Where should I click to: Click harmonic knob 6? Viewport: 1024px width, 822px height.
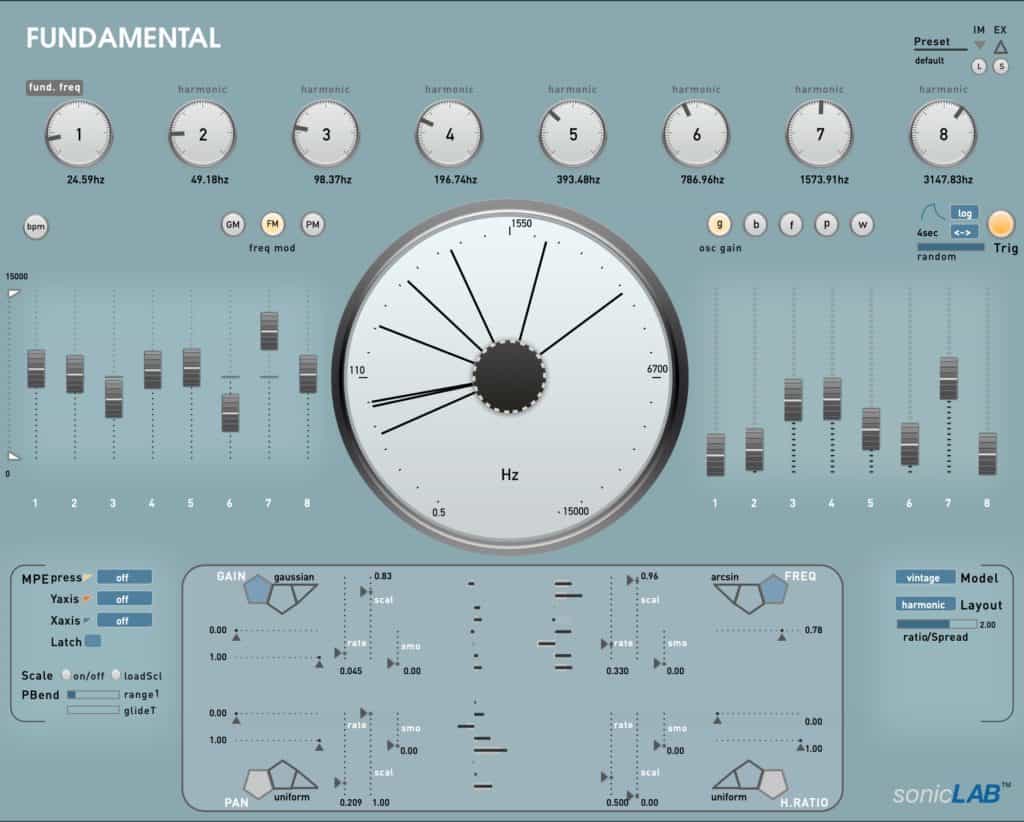coord(696,134)
